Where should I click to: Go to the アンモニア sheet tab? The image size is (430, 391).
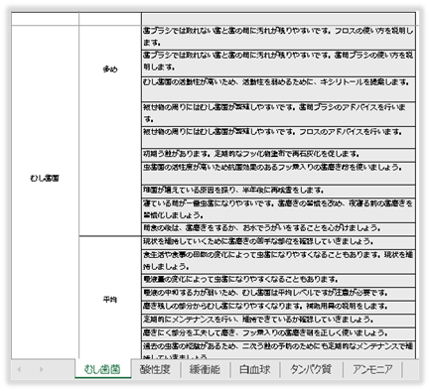[372, 369]
